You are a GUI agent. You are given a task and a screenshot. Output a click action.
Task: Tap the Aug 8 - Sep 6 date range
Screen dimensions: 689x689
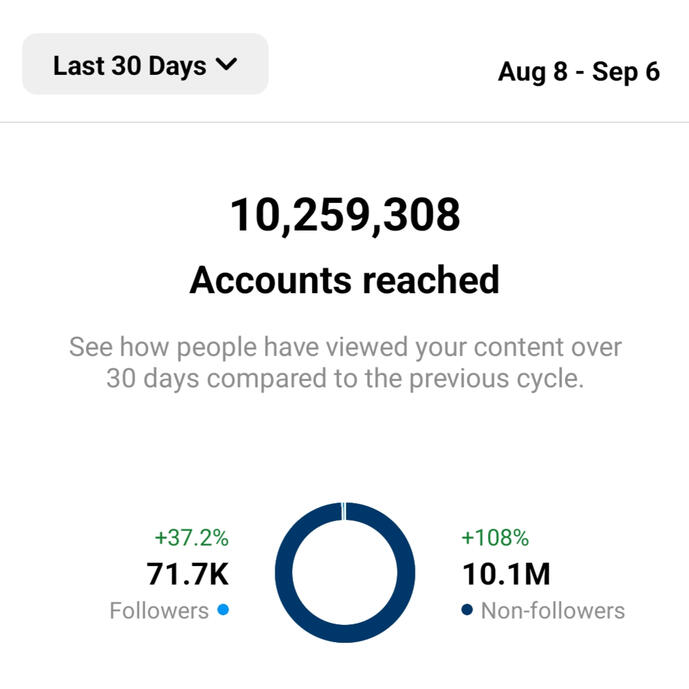click(x=578, y=73)
